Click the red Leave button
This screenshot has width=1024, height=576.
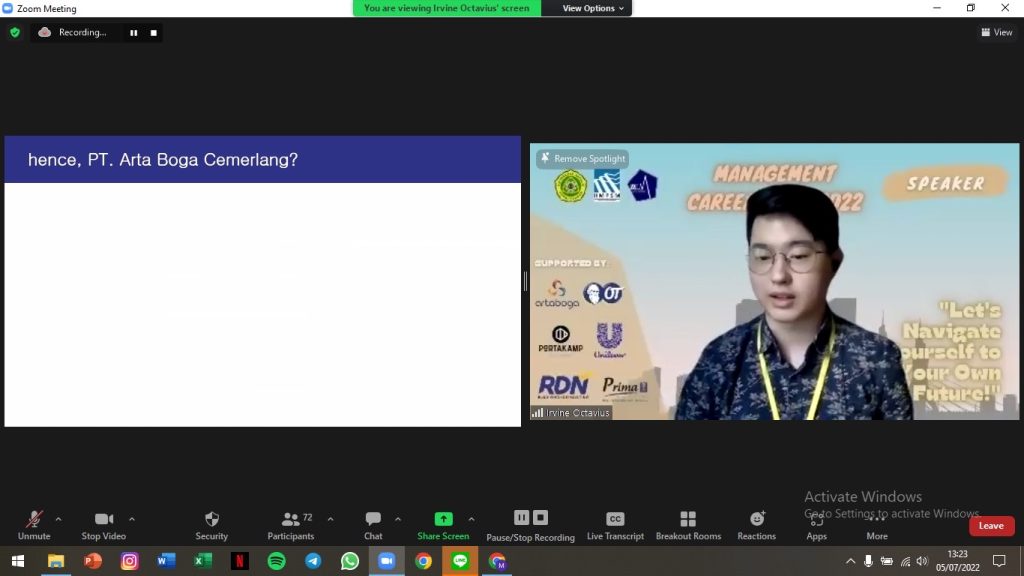click(991, 526)
